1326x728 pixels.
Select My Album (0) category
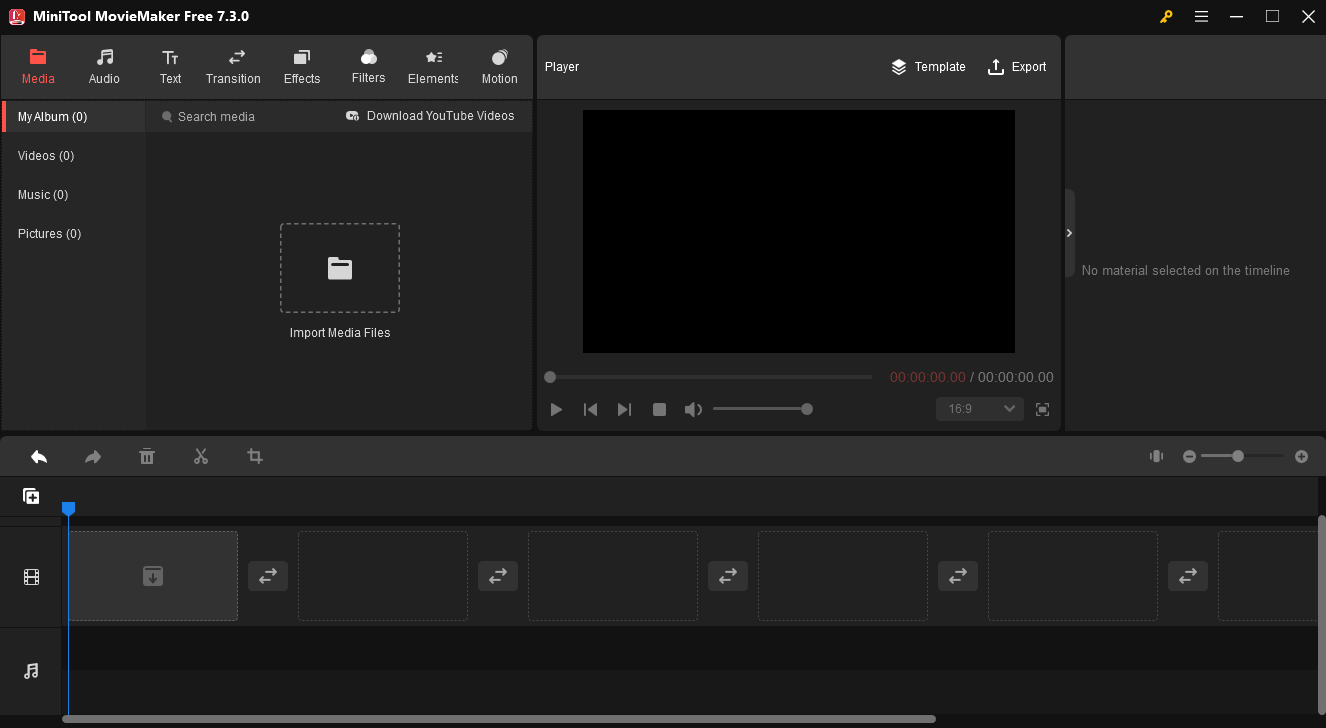(x=74, y=117)
